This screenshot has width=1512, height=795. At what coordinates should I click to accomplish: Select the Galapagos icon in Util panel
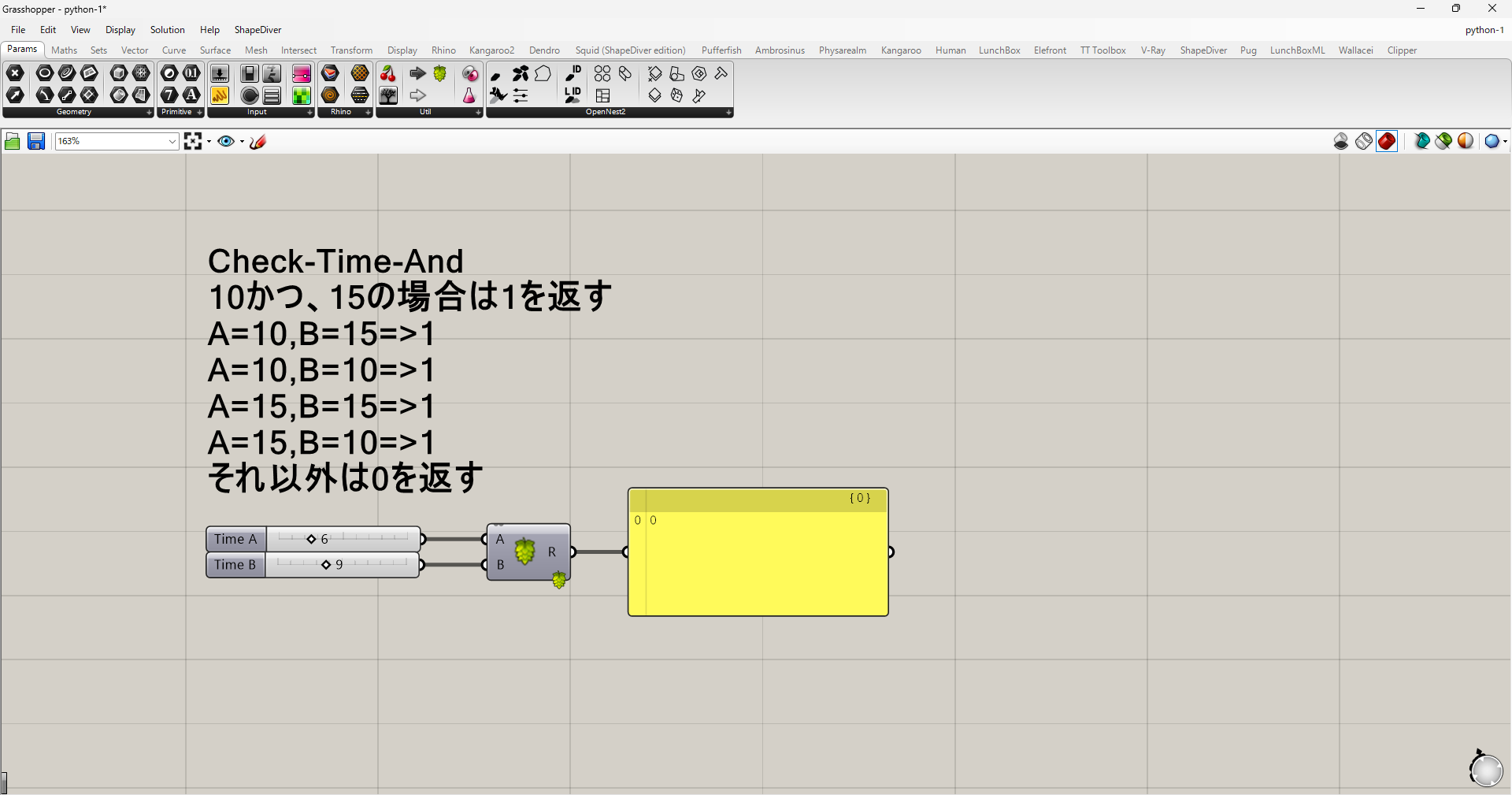click(440, 73)
